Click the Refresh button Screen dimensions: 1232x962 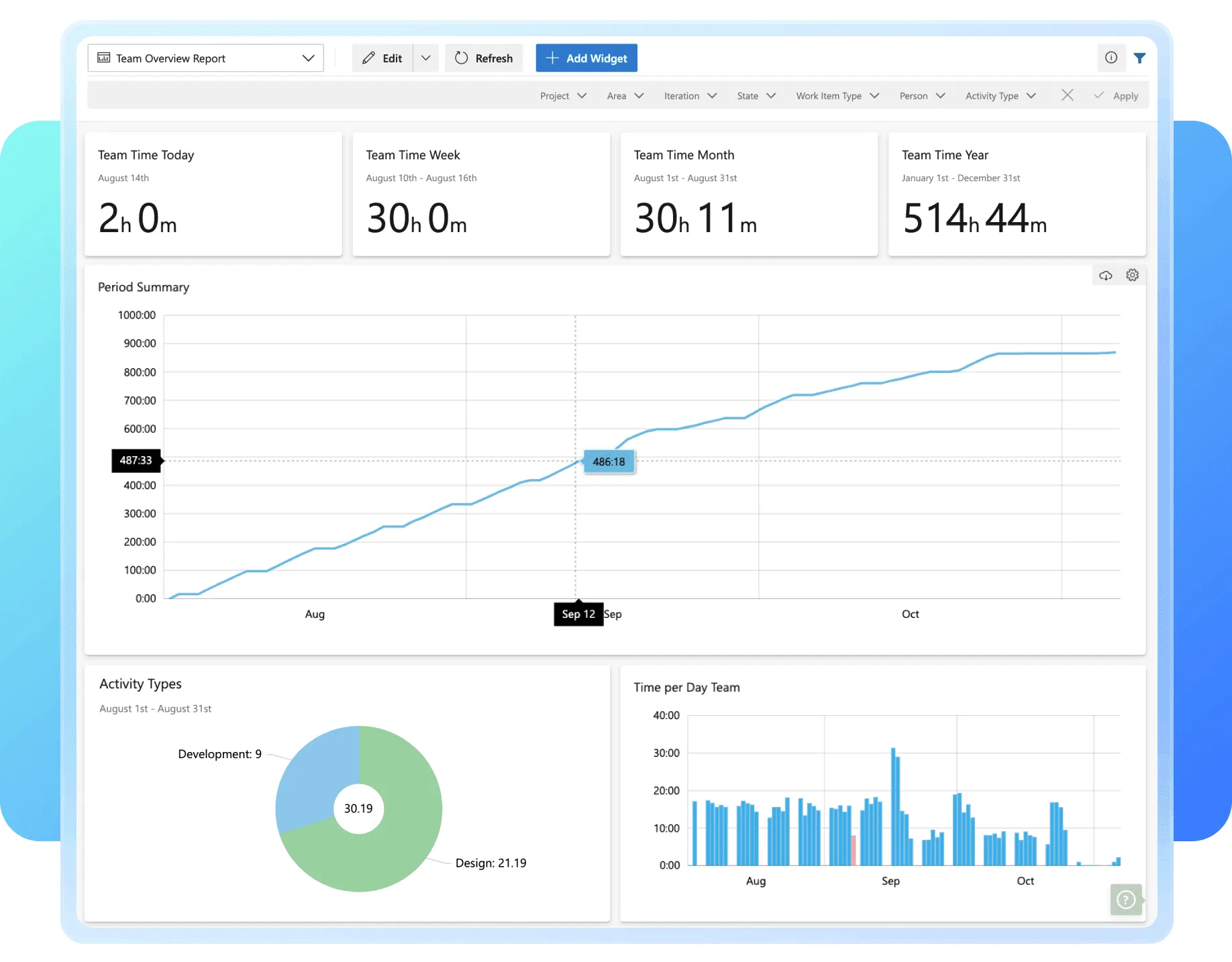[484, 58]
